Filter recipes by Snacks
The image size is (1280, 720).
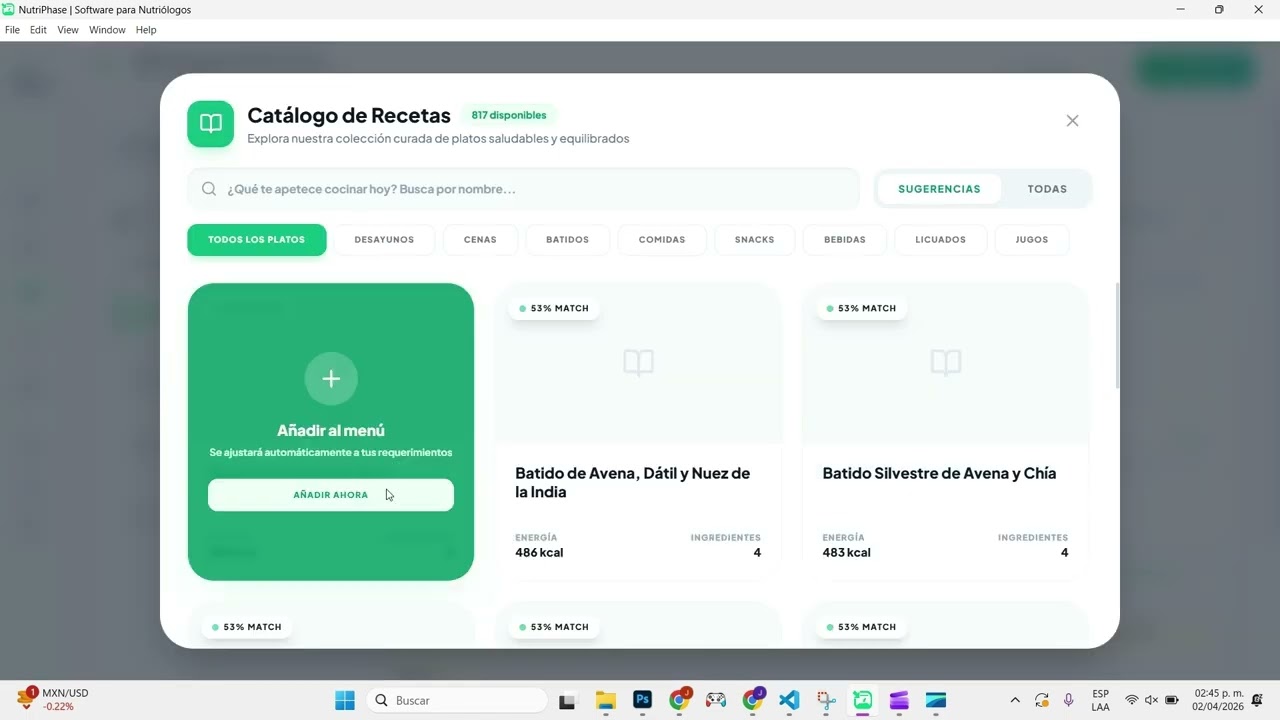click(x=754, y=240)
